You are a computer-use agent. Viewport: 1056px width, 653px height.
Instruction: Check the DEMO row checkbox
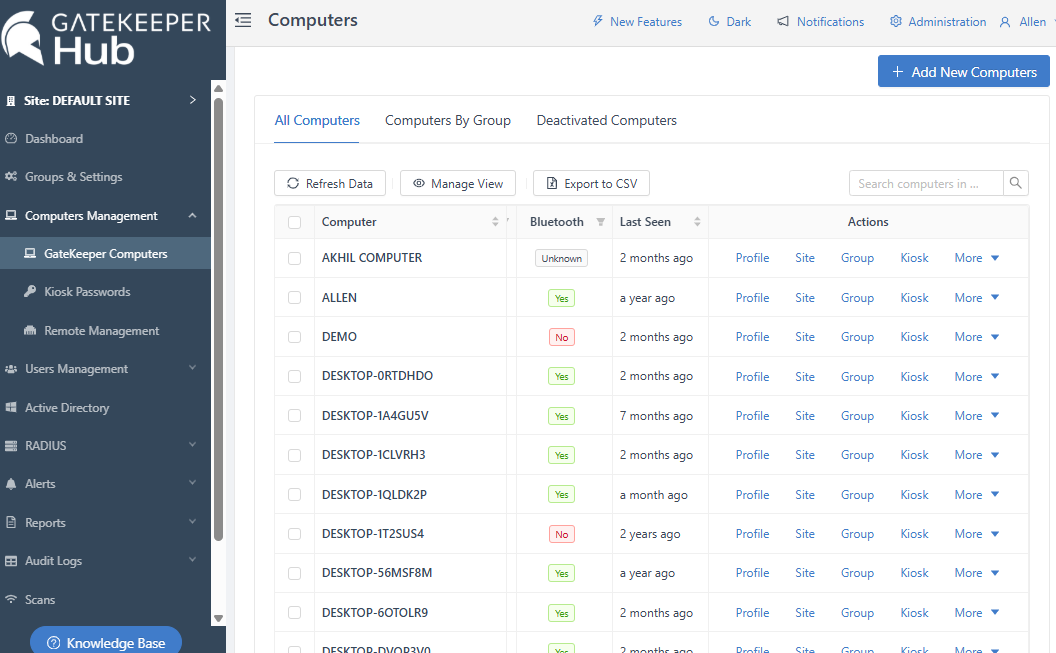click(294, 337)
